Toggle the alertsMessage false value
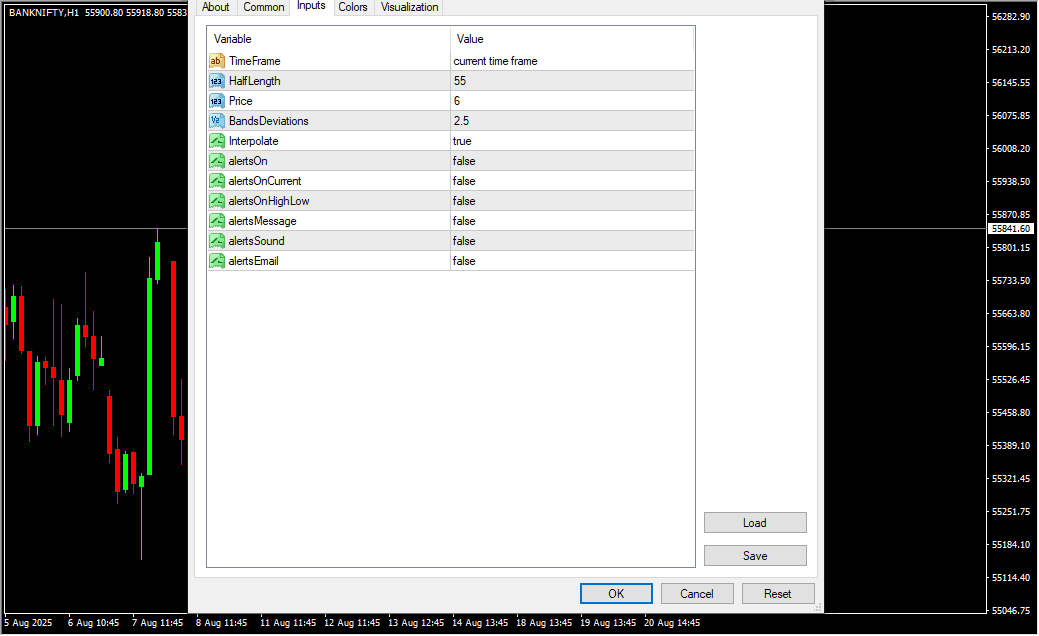This screenshot has width=1039, height=636. (570, 221)
